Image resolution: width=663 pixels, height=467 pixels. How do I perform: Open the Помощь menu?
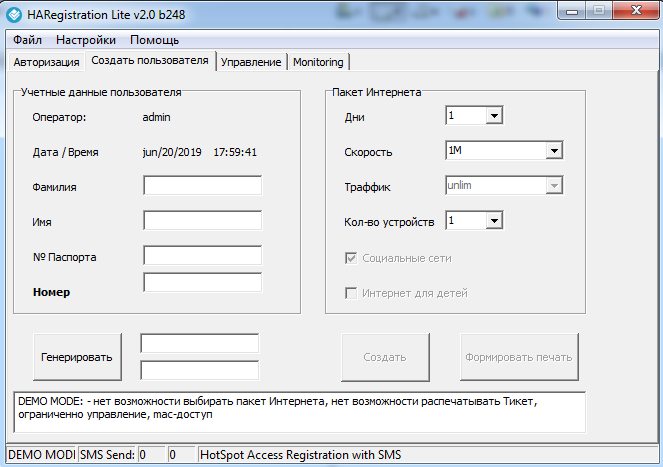tap(154, 40)
